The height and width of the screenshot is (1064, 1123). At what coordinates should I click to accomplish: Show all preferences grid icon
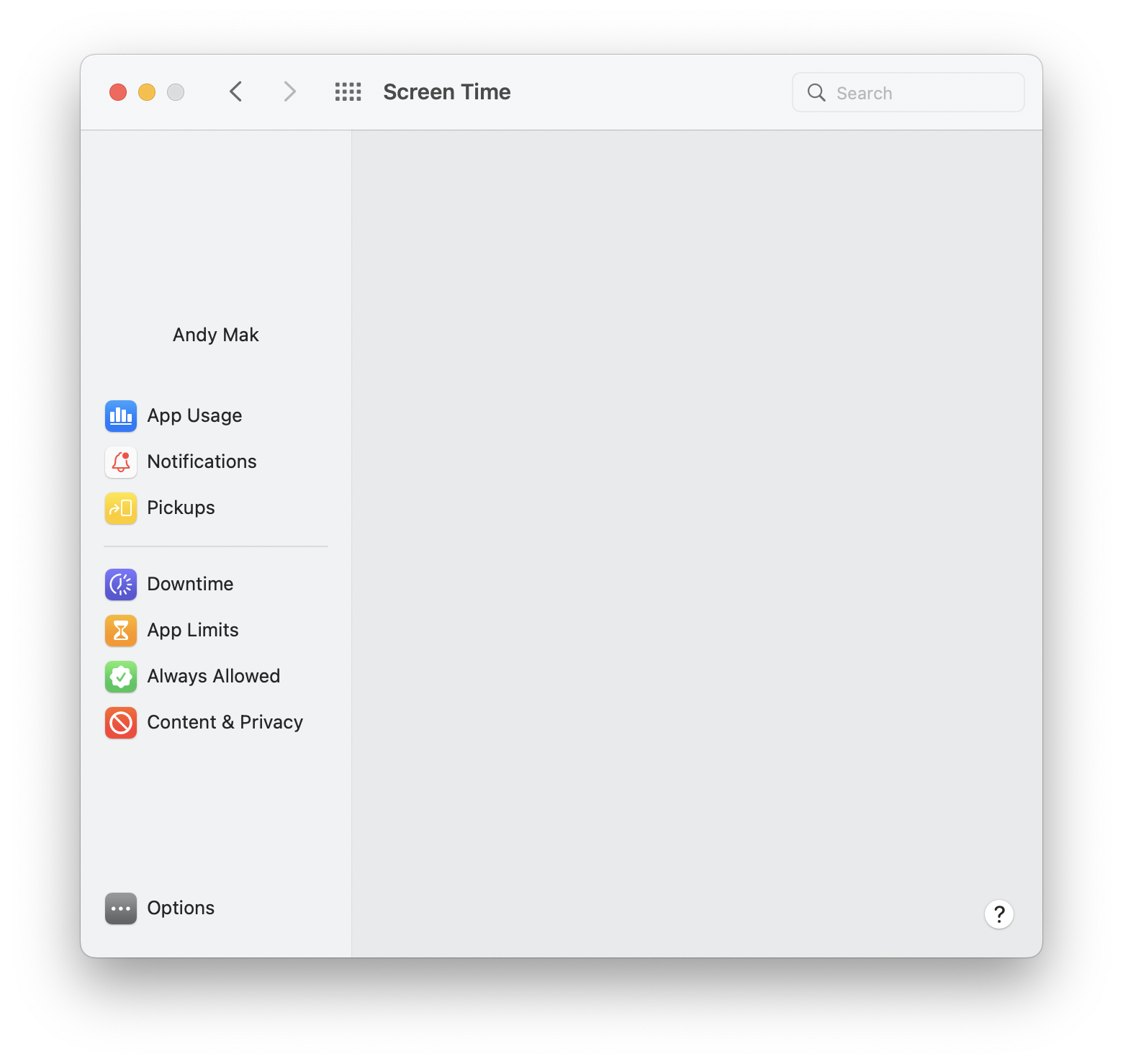(x=348, y=91)
